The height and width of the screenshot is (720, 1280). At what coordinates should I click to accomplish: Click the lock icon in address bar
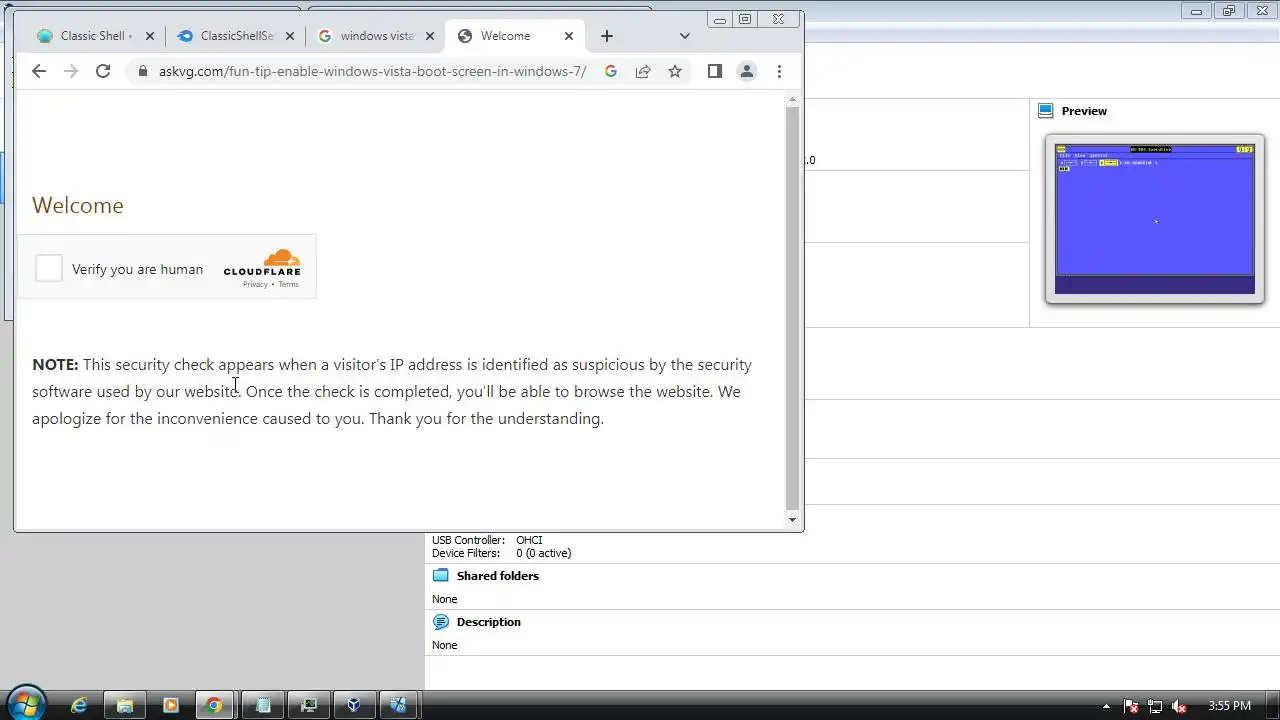142,71
